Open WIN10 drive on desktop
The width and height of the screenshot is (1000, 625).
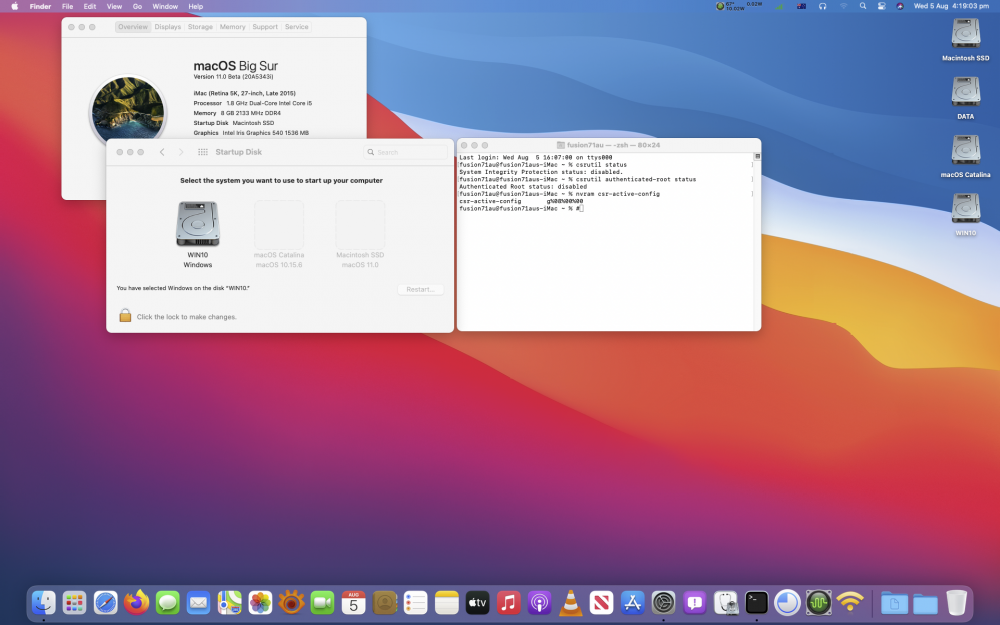click(966, 215)
